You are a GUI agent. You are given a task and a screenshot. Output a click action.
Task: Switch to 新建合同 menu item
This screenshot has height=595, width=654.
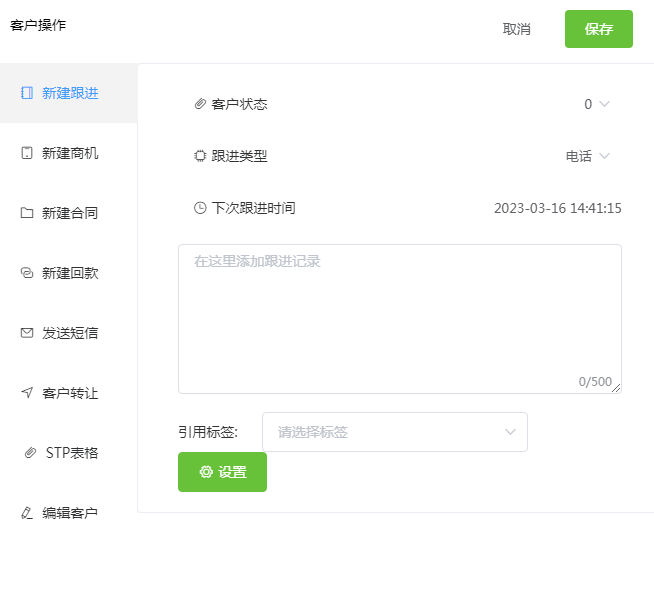pyautogui.click(x=69, y=213)
